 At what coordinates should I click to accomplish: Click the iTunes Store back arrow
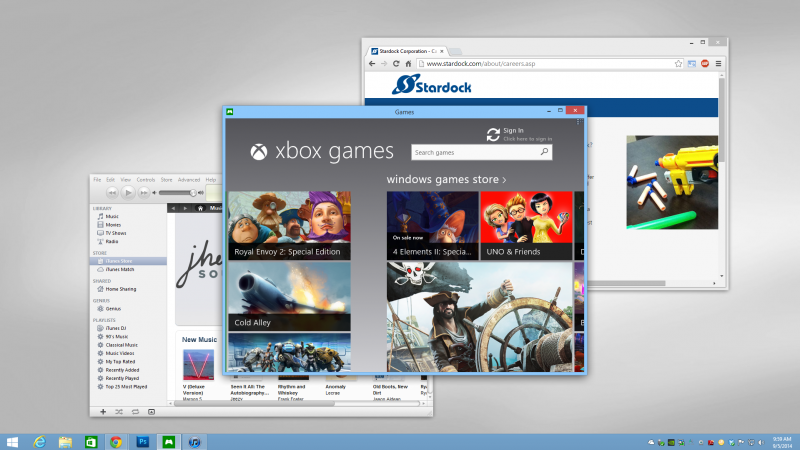173,208
